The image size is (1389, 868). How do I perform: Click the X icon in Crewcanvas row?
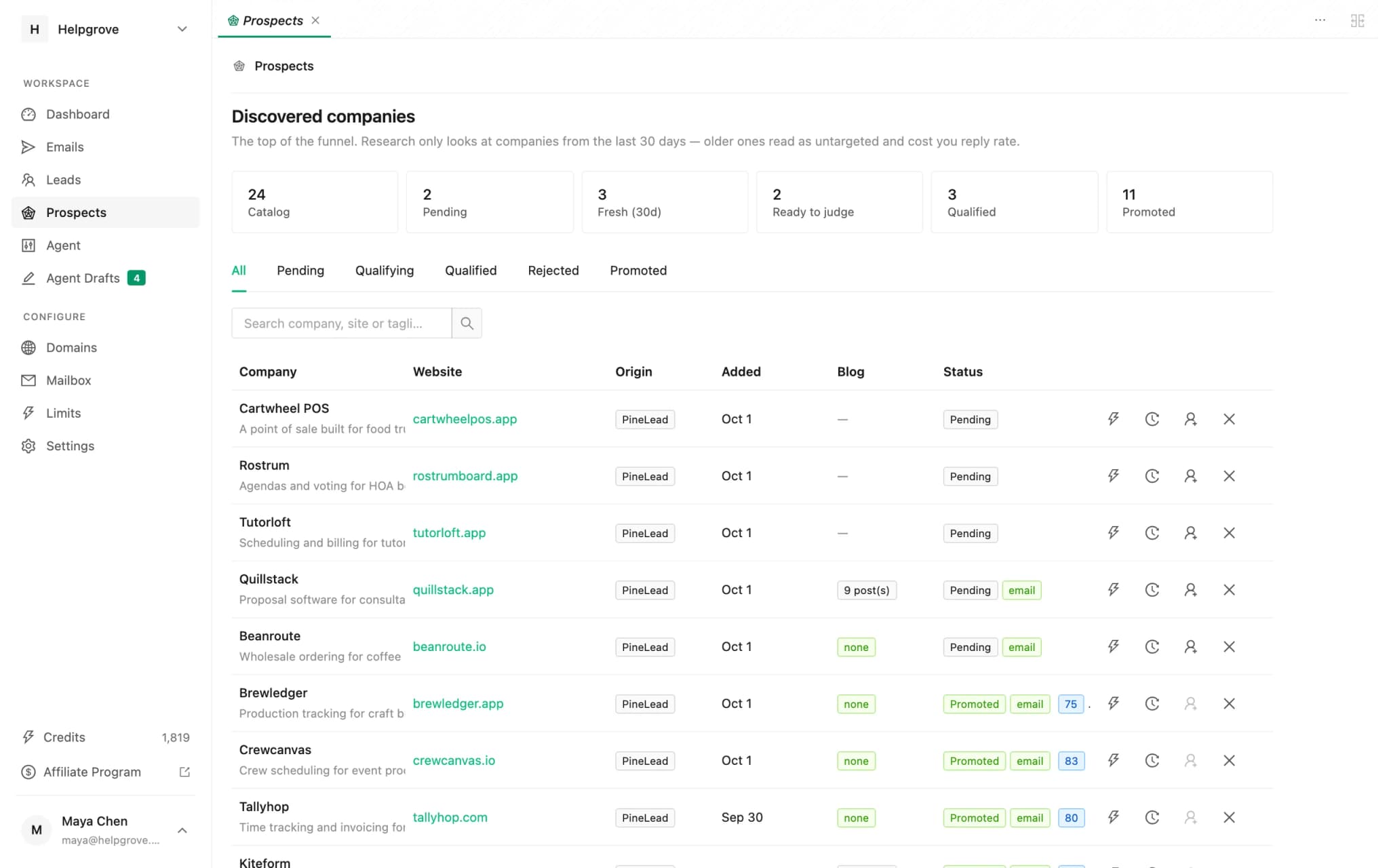(1229, 761)
